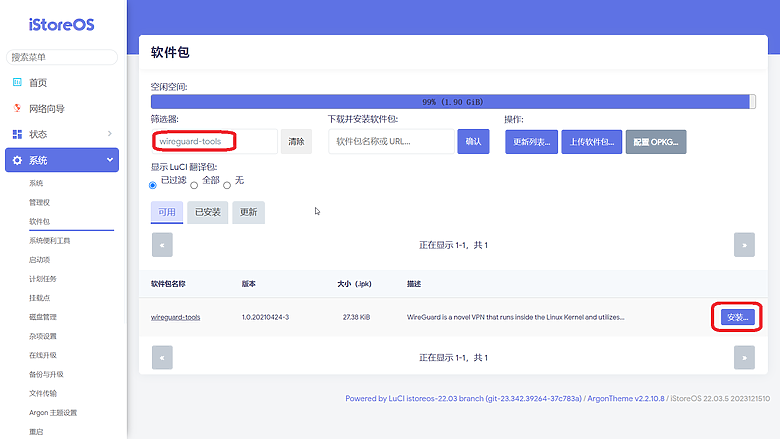Expand the 状态 menu chevron
The height and width of the screenshot is (439, 780).
[109, 133]
